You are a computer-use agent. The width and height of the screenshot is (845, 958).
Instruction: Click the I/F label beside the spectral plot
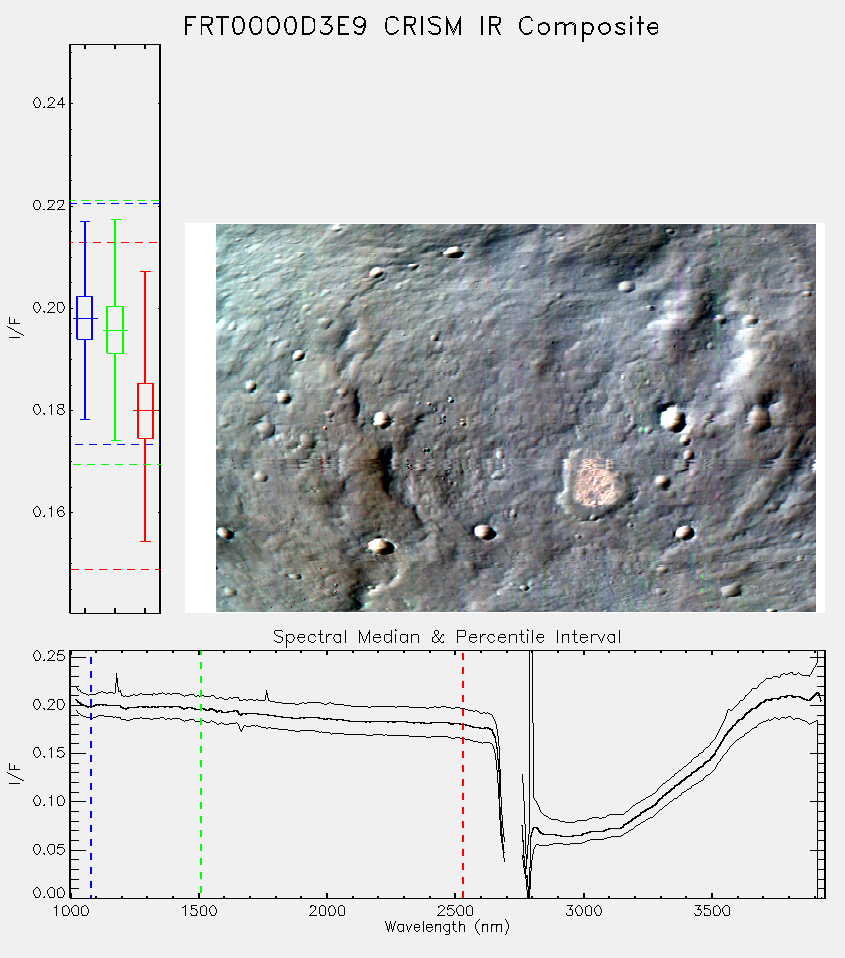pos(16,774)
